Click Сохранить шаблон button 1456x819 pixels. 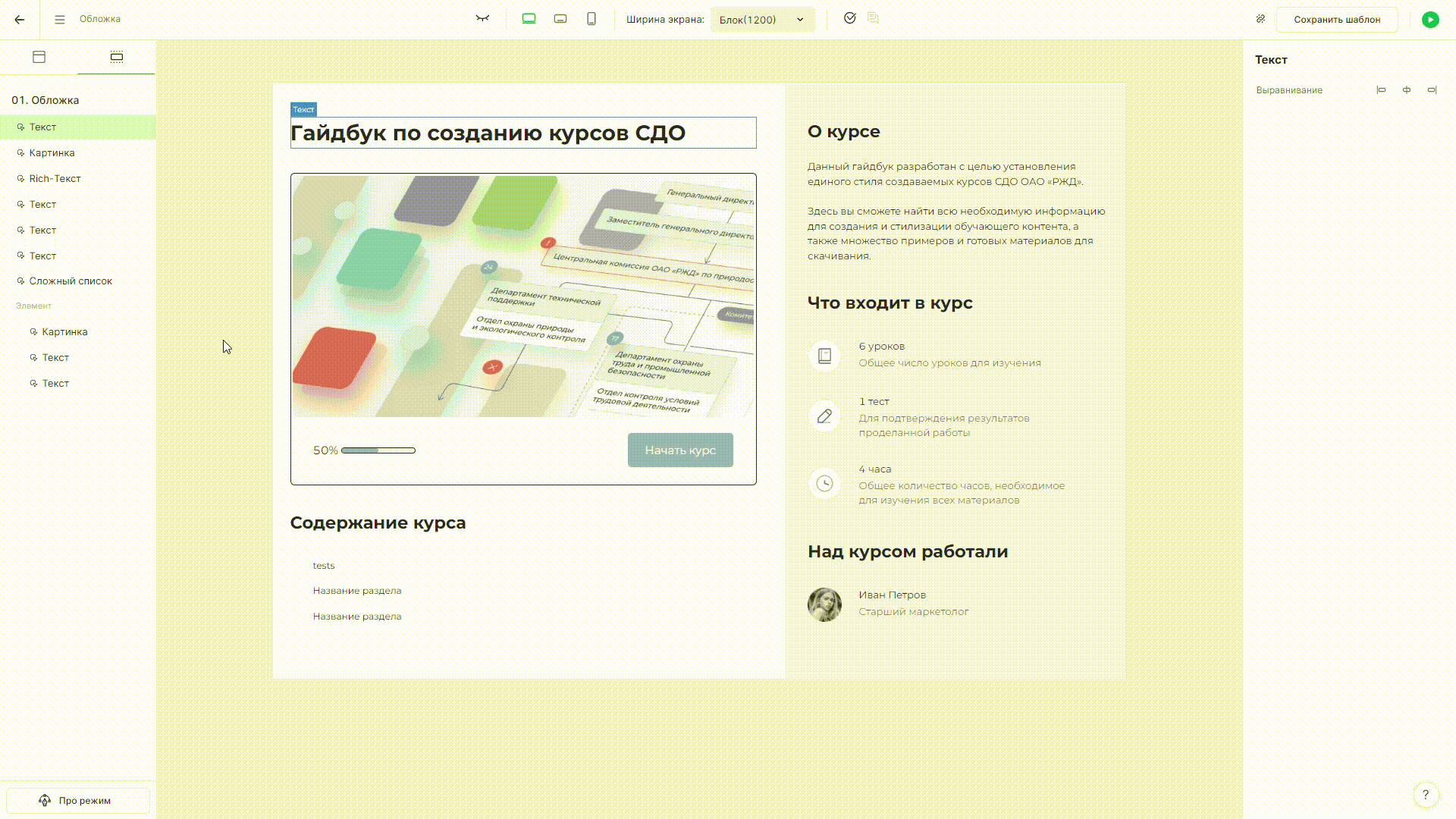1337,20
